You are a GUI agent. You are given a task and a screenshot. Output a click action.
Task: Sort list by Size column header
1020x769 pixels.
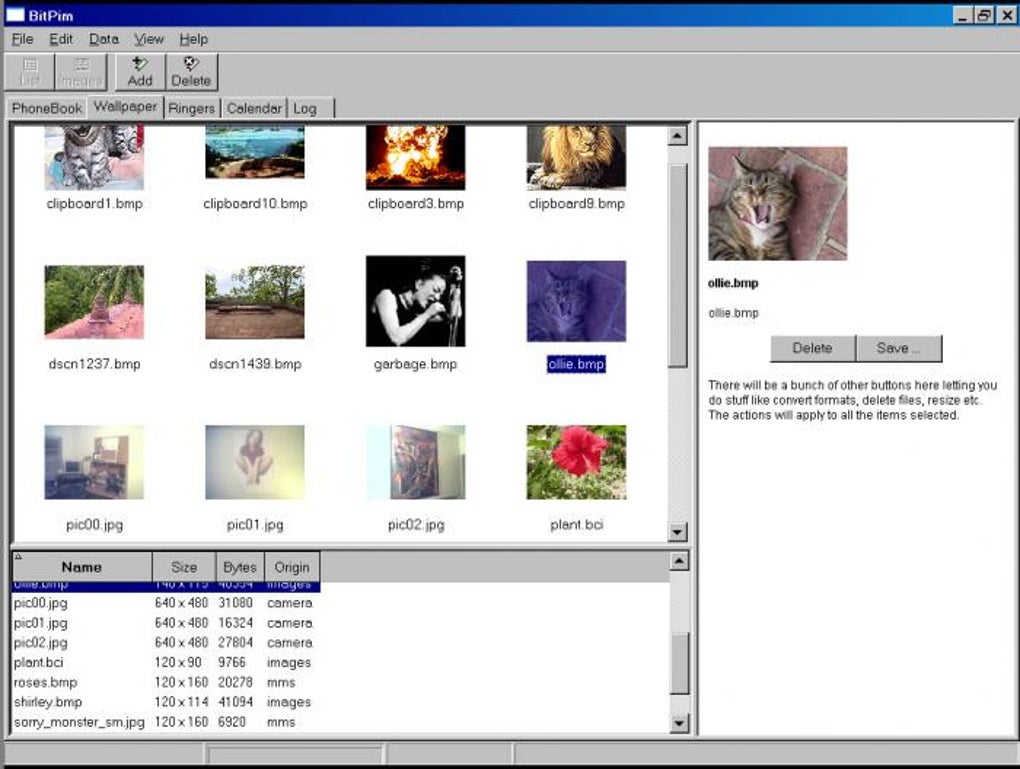(184, 567)
